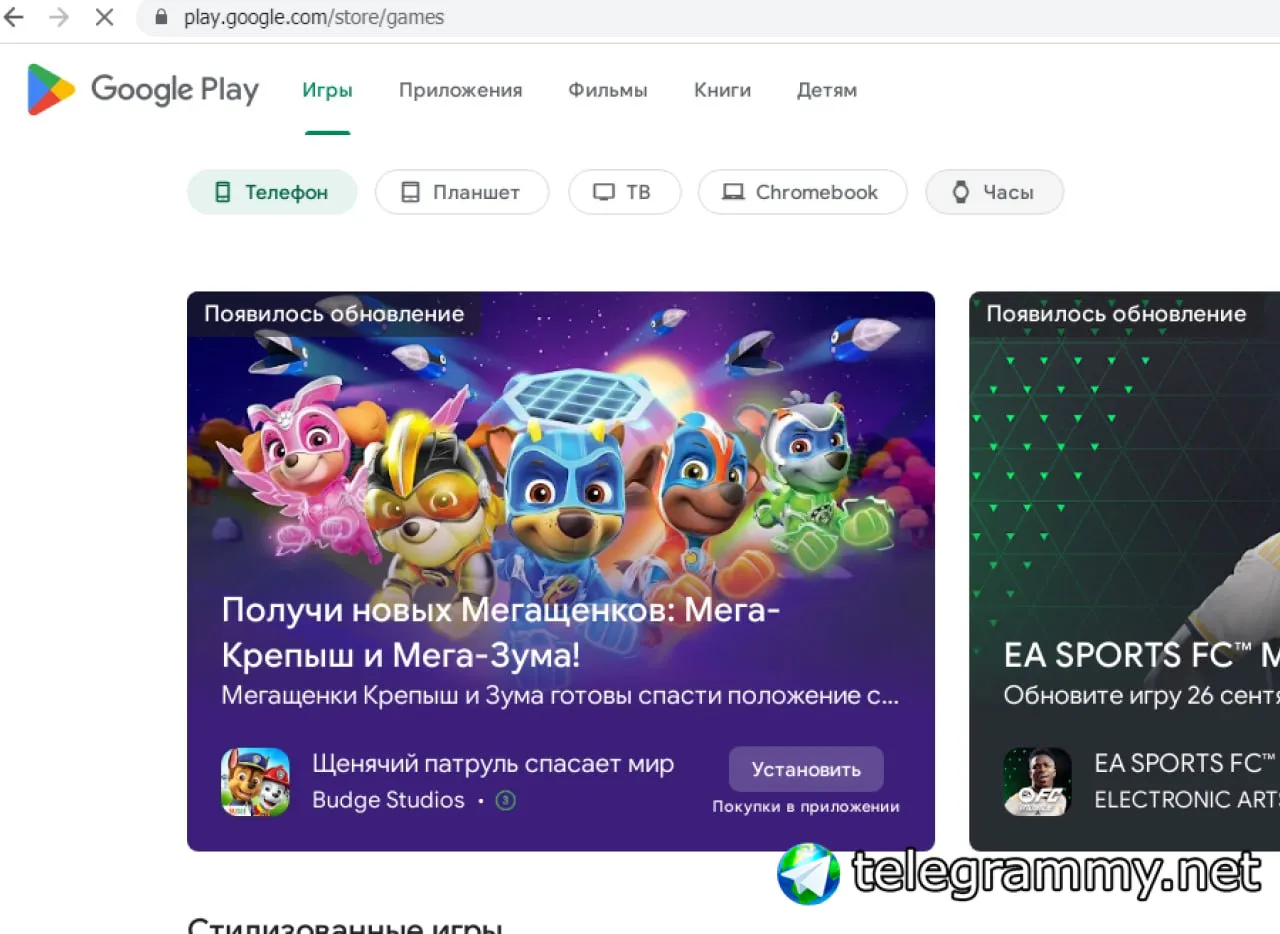Click the Google Play logo

(143, 90)
